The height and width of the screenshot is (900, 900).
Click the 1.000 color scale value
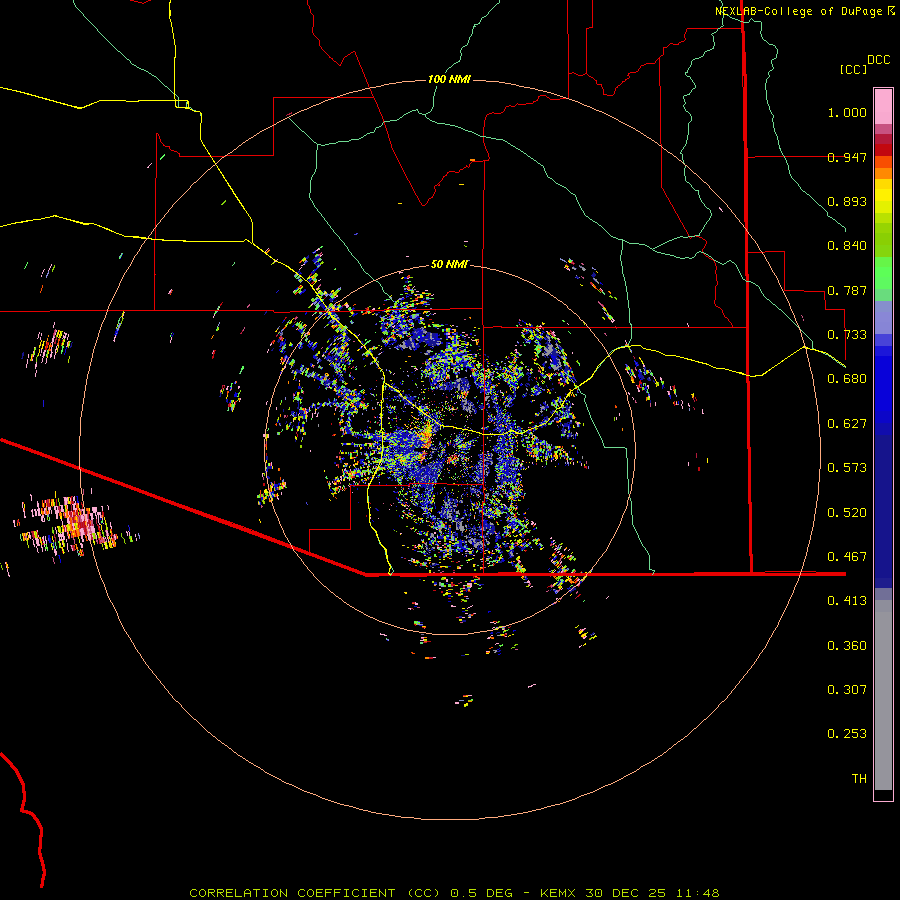pos(847,112)
